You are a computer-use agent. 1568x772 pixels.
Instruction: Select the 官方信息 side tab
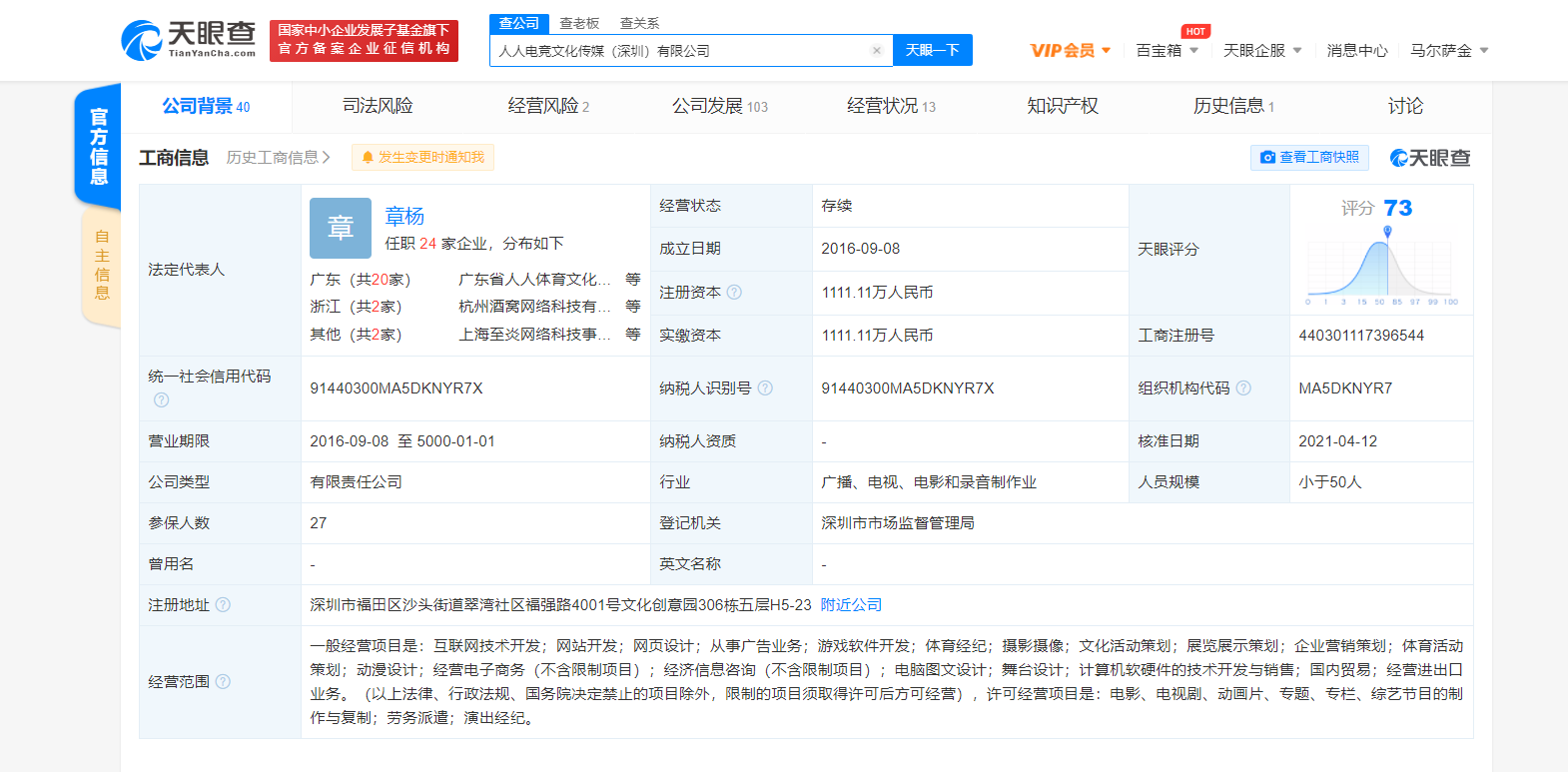(98, 147)
